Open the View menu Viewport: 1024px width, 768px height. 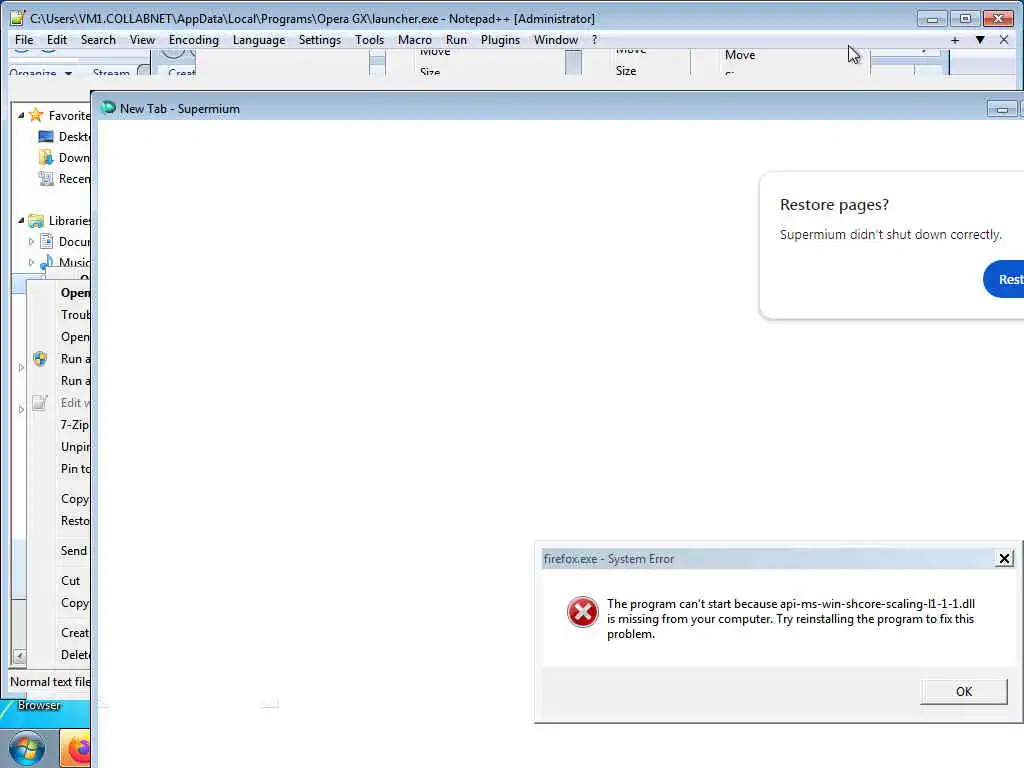(x=142, y=40)
